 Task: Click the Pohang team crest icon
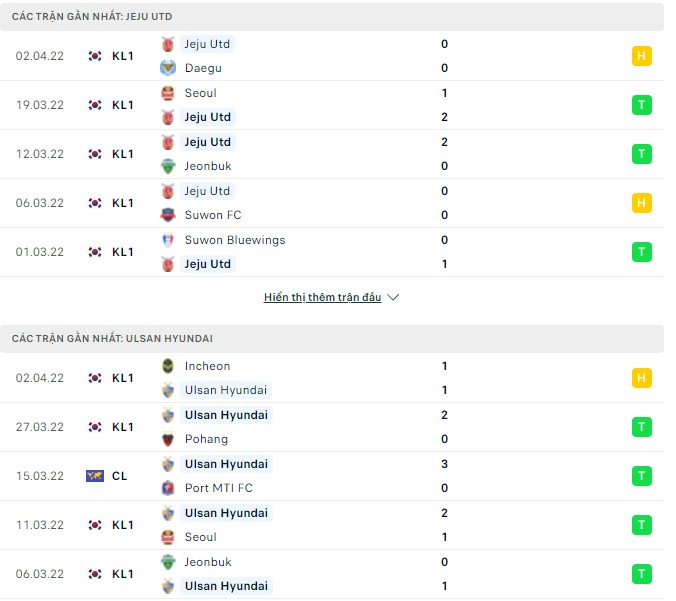(x=168, y=439)
